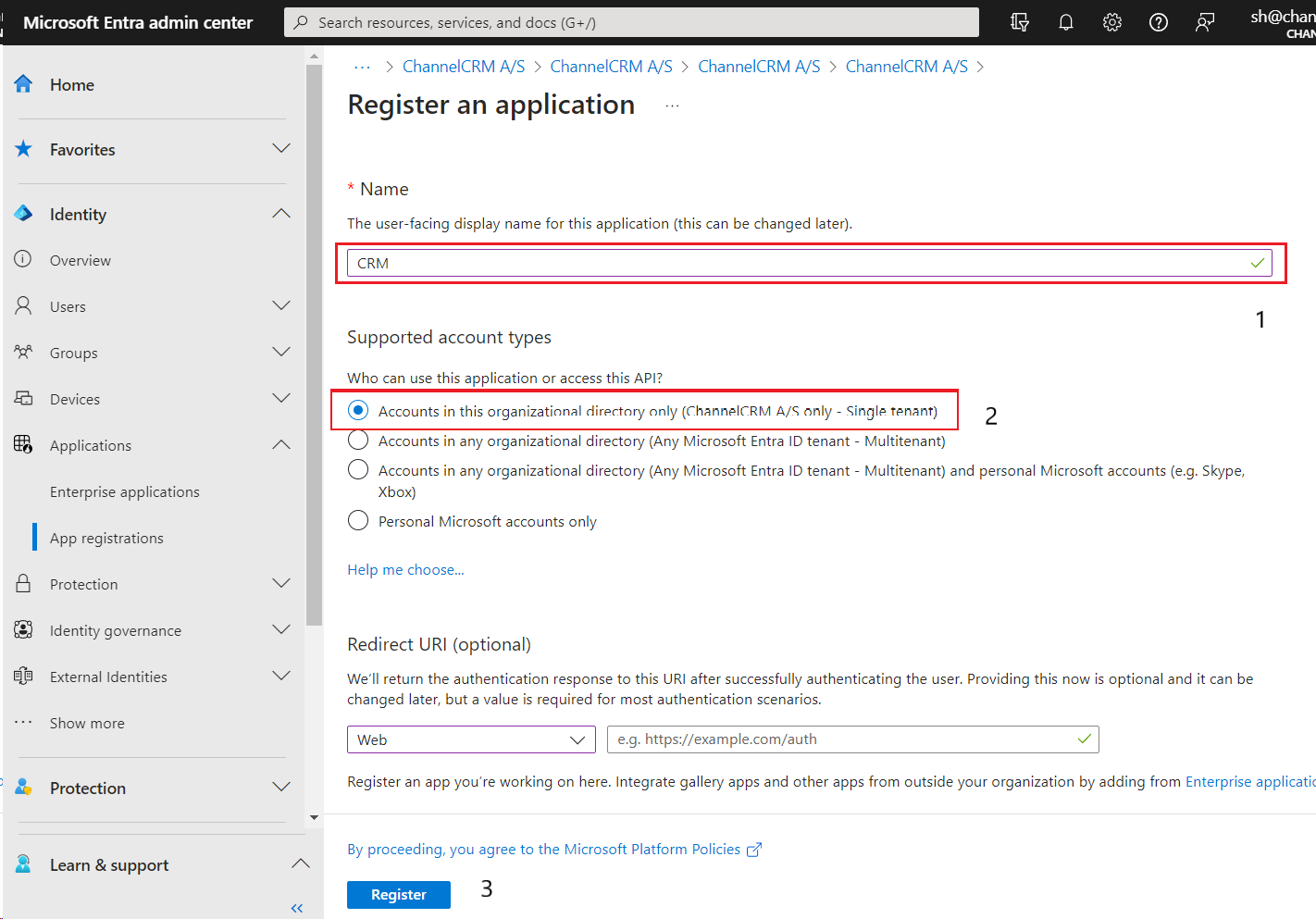Click the Identity governance icon

coord(23,629)
